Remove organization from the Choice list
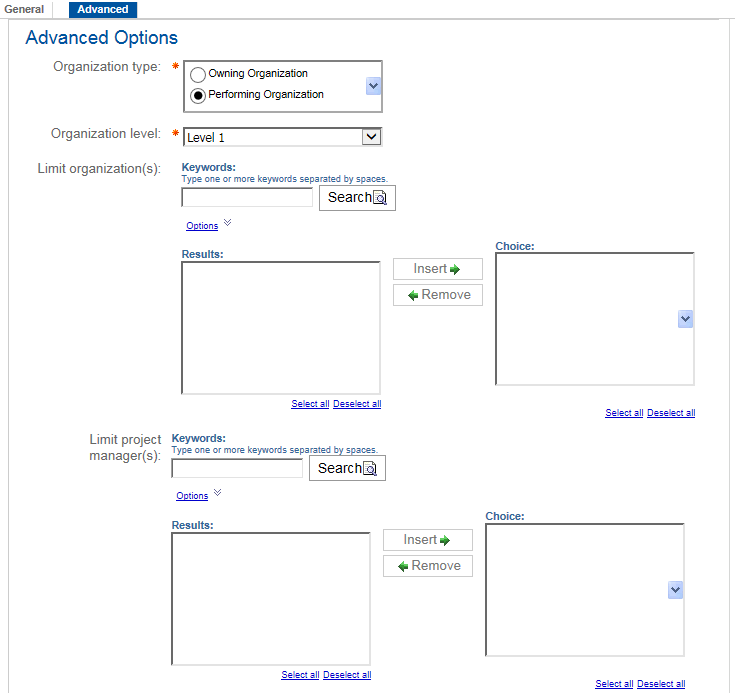This screenshot has width=735, height=693. coord(437,295)
